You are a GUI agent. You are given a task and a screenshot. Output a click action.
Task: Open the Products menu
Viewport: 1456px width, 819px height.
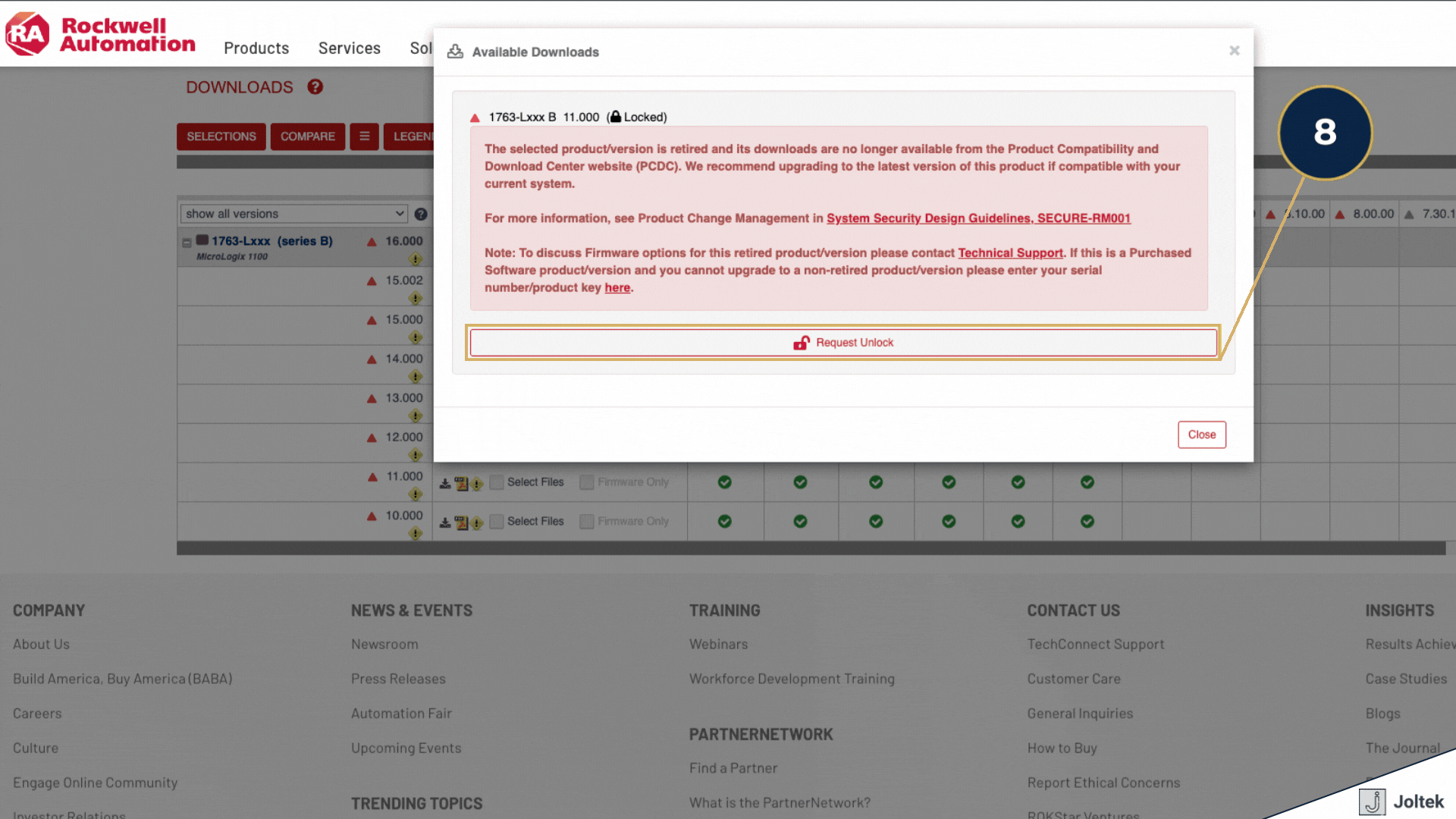coord(256,48)
